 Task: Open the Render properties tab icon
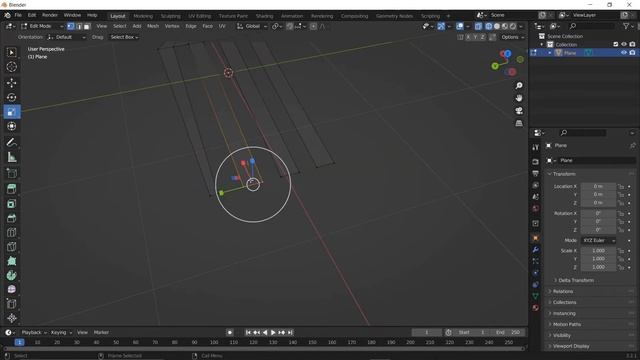(x=536, y=162)
